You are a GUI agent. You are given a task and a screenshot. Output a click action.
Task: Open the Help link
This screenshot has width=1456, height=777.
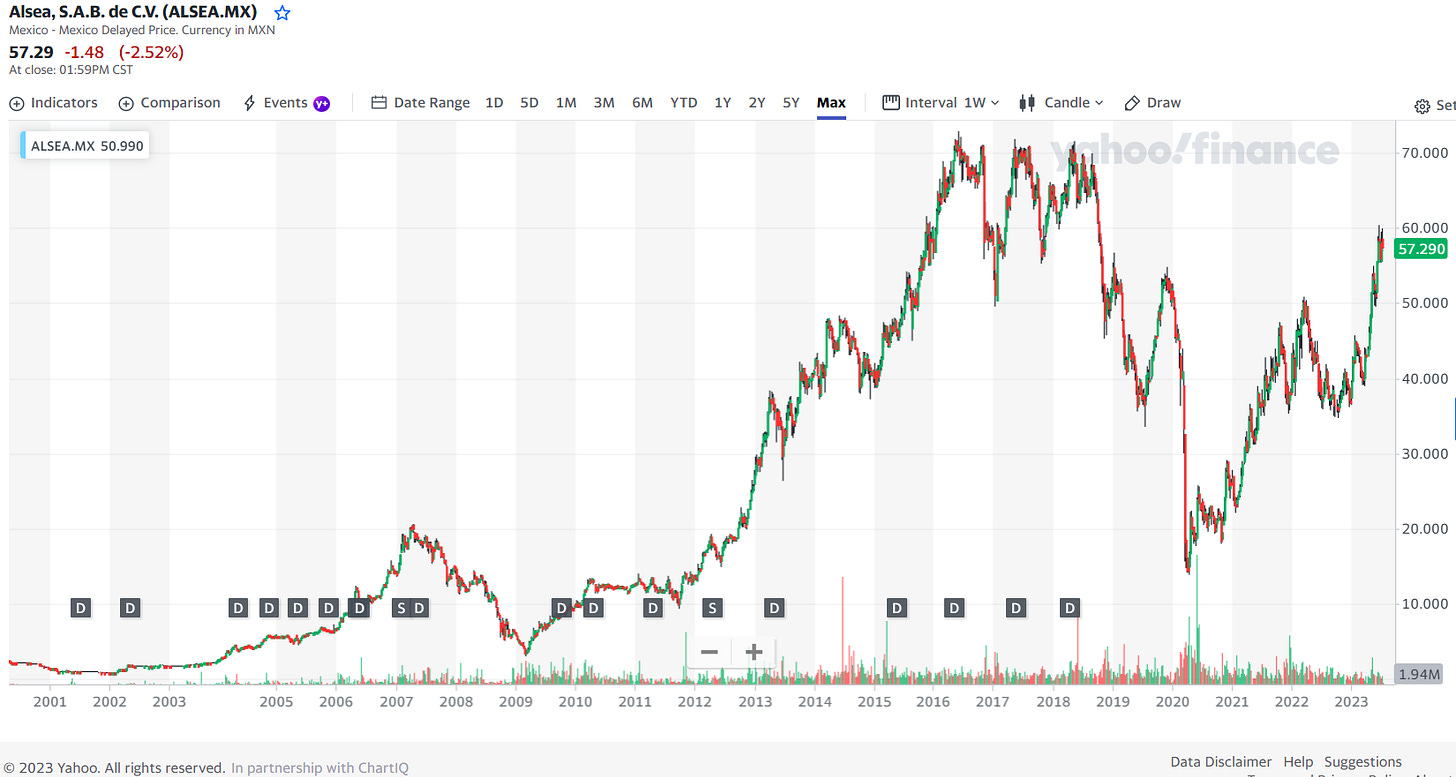coord(1298,762)
